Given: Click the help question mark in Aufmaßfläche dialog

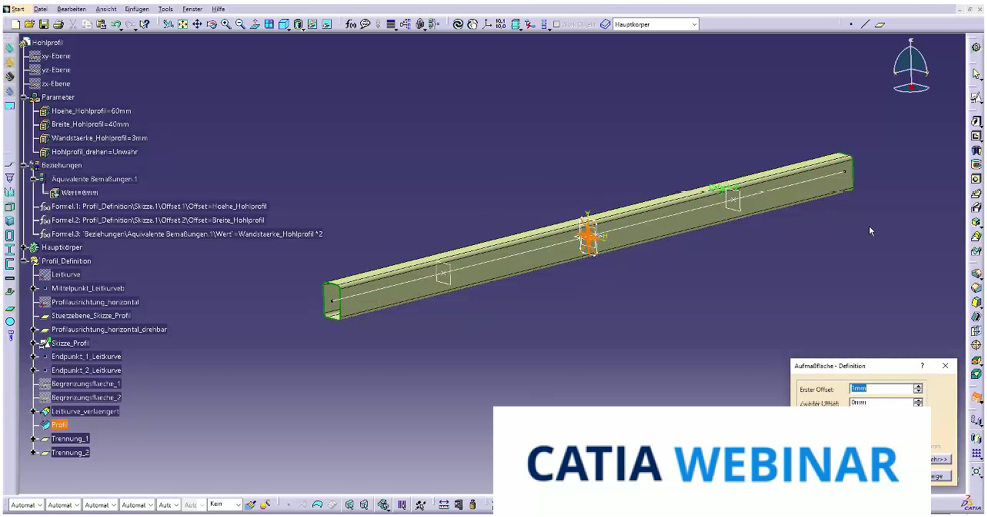Looking at the screenshot, I should (922, 366).
